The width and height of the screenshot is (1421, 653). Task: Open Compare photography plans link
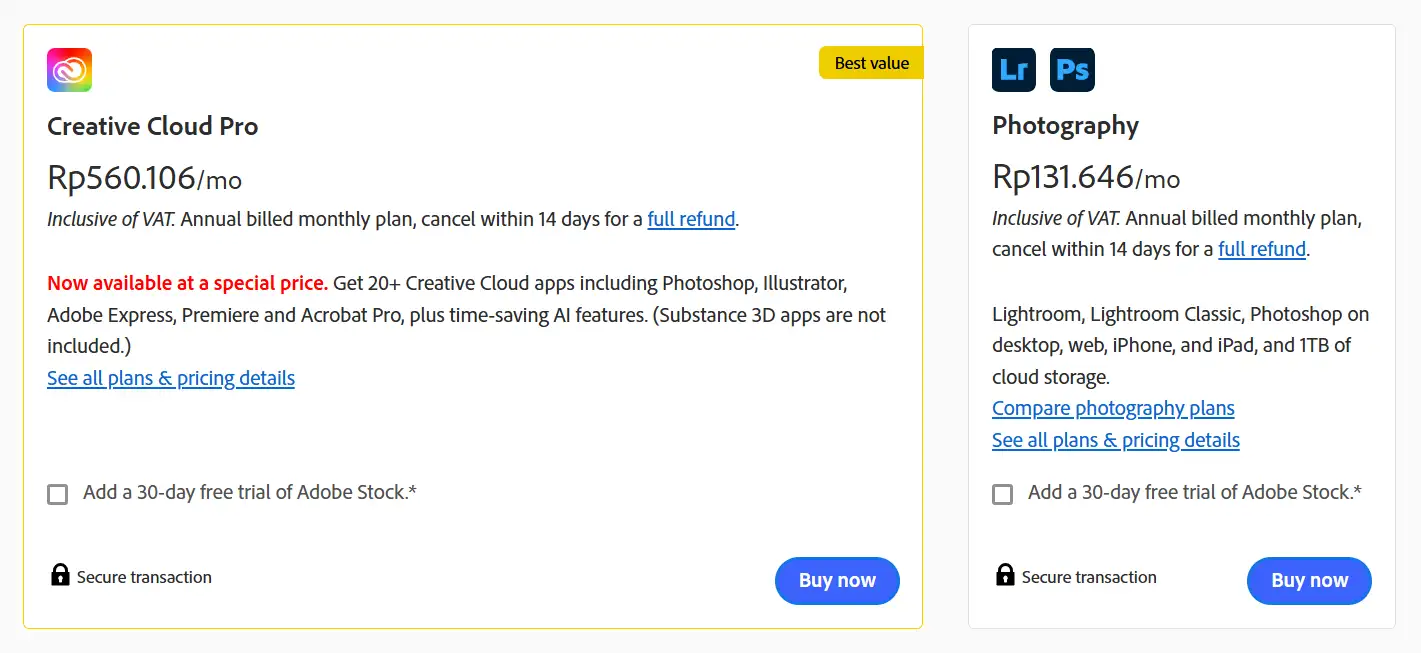[1113, 408]
